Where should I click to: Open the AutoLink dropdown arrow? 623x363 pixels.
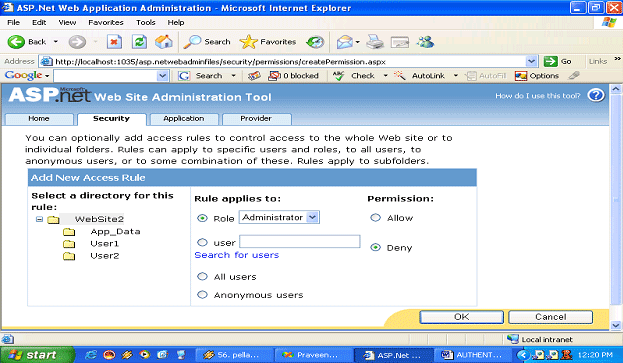pyautogui.click(x=456, y=75)
